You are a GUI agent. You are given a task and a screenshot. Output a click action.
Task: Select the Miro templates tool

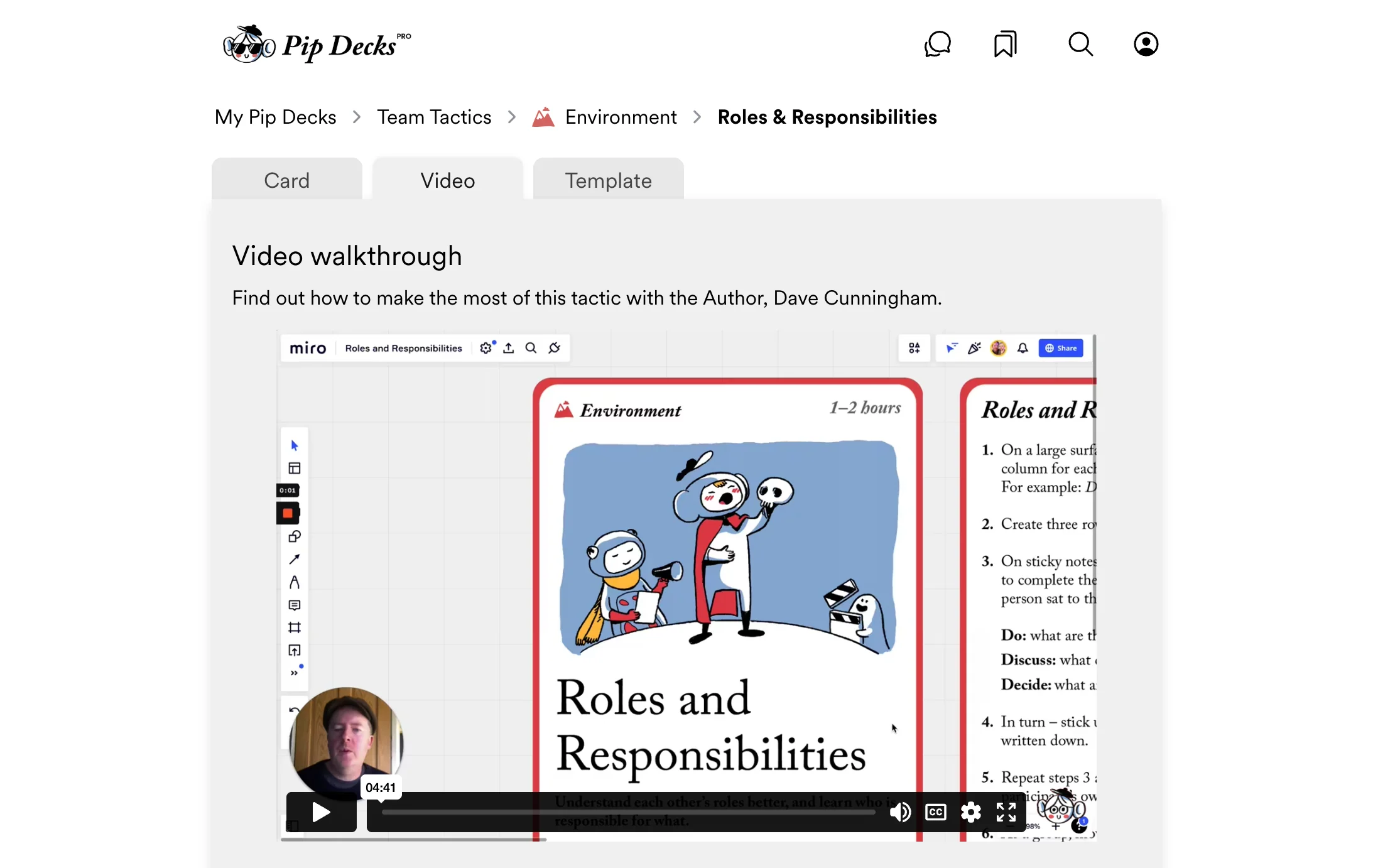tap(294, 468)
